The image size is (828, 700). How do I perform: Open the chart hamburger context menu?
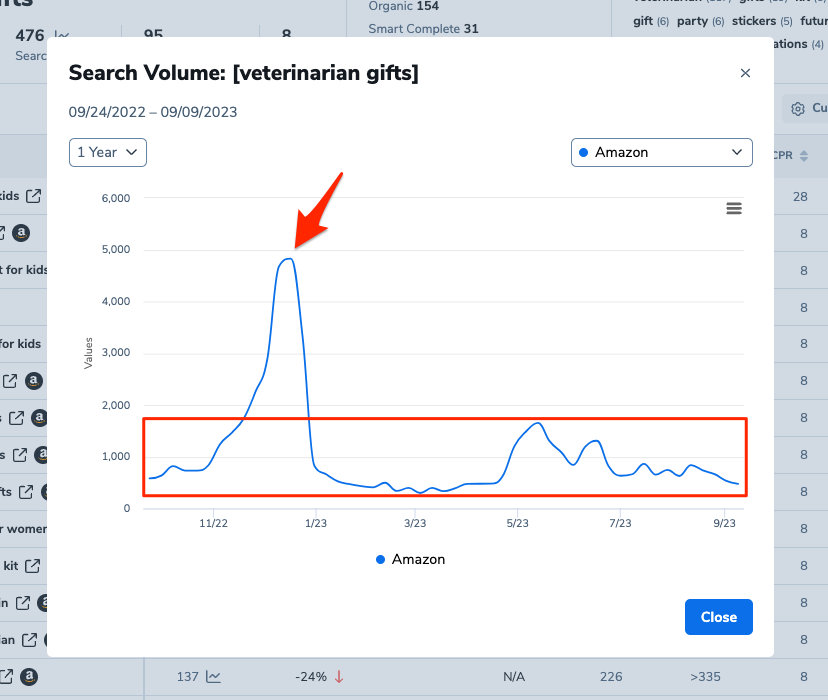coord(734,208)
